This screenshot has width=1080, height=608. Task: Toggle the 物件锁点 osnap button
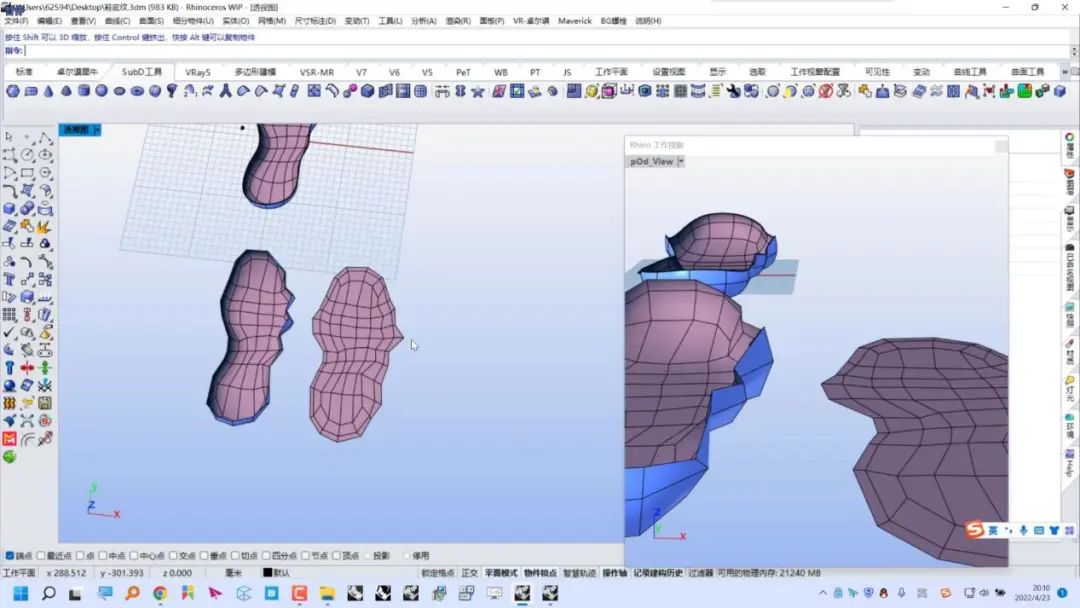pos(540,573)
